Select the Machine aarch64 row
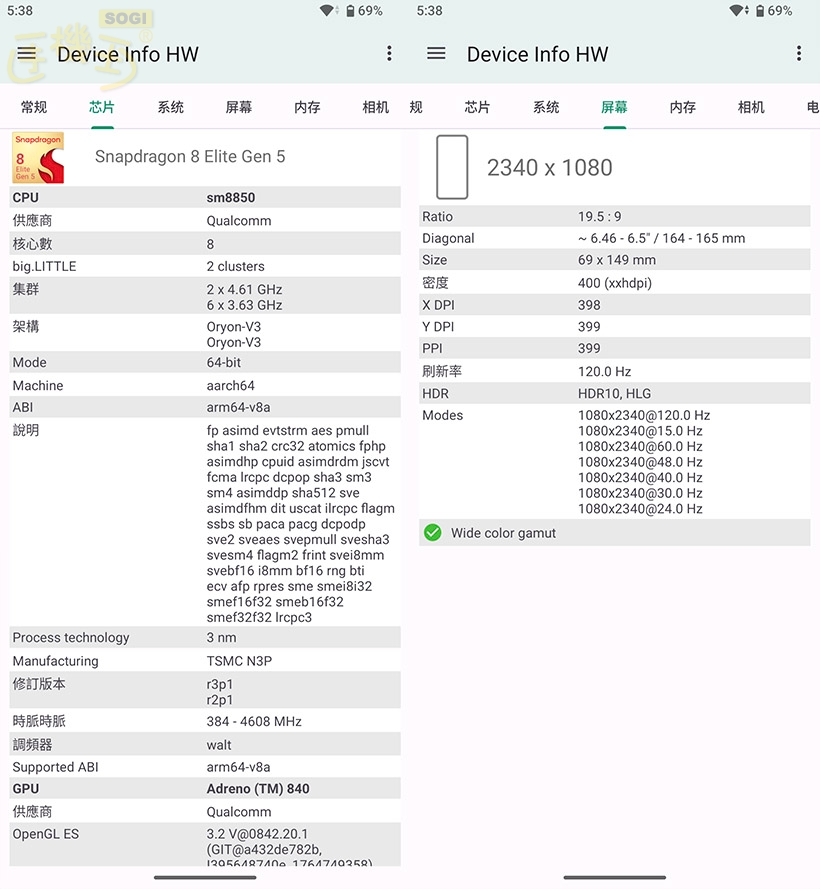The image size is (820, 889). click(205, 386)
